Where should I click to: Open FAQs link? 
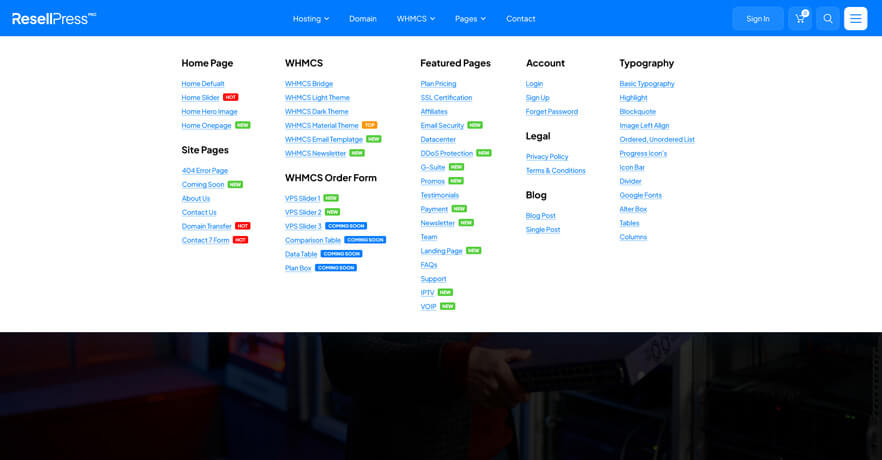point(429,265)
